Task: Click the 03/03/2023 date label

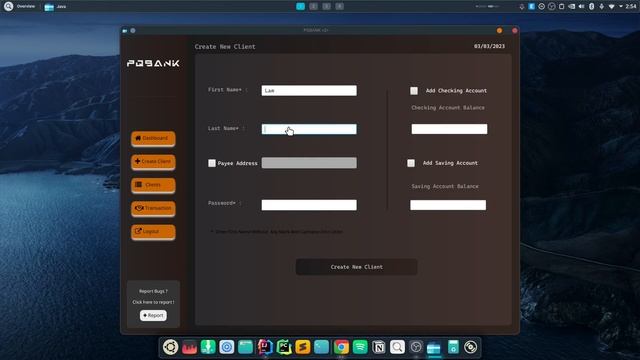Action: coord(489,46)
